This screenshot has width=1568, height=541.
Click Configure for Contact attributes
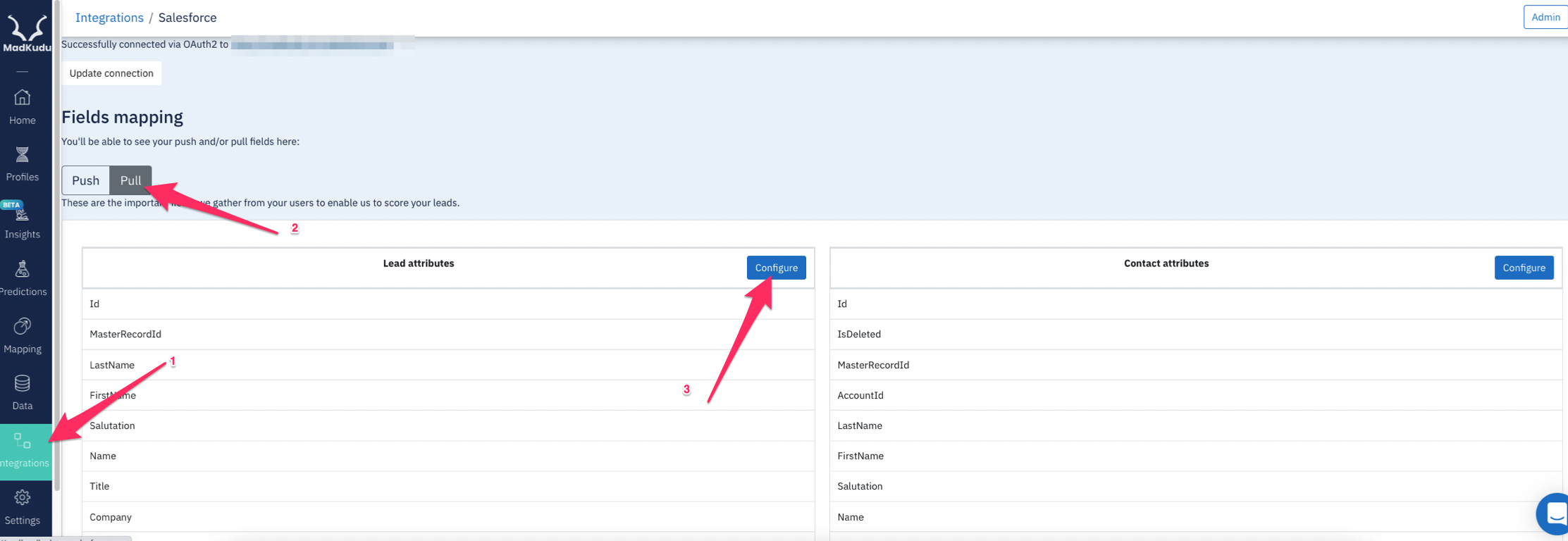(1524, 268)
